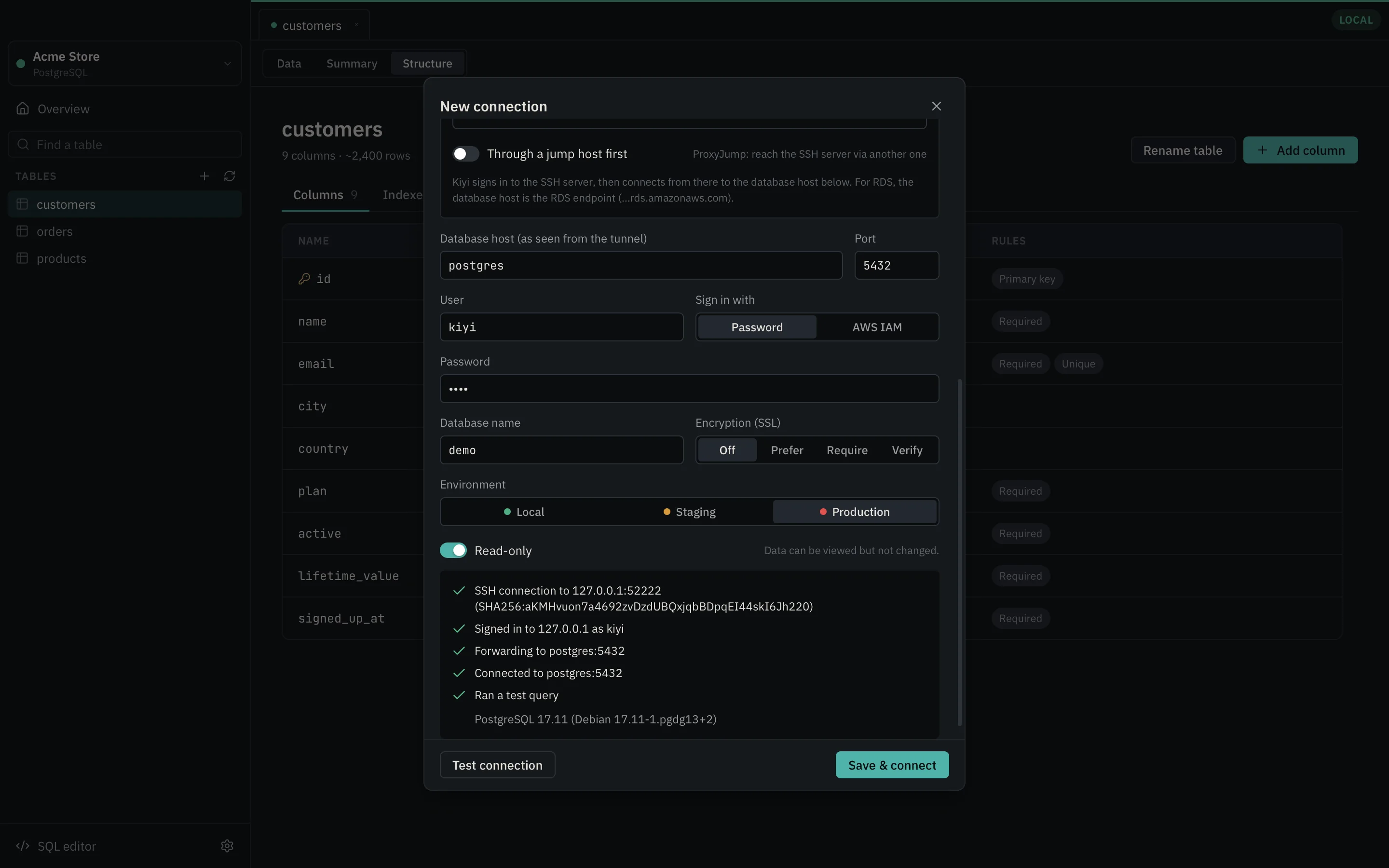The height and width of the screenshot is (868, 1389).
Task: Click the Rename table button
Action: pyautogui.click(x=1183, y=150)
